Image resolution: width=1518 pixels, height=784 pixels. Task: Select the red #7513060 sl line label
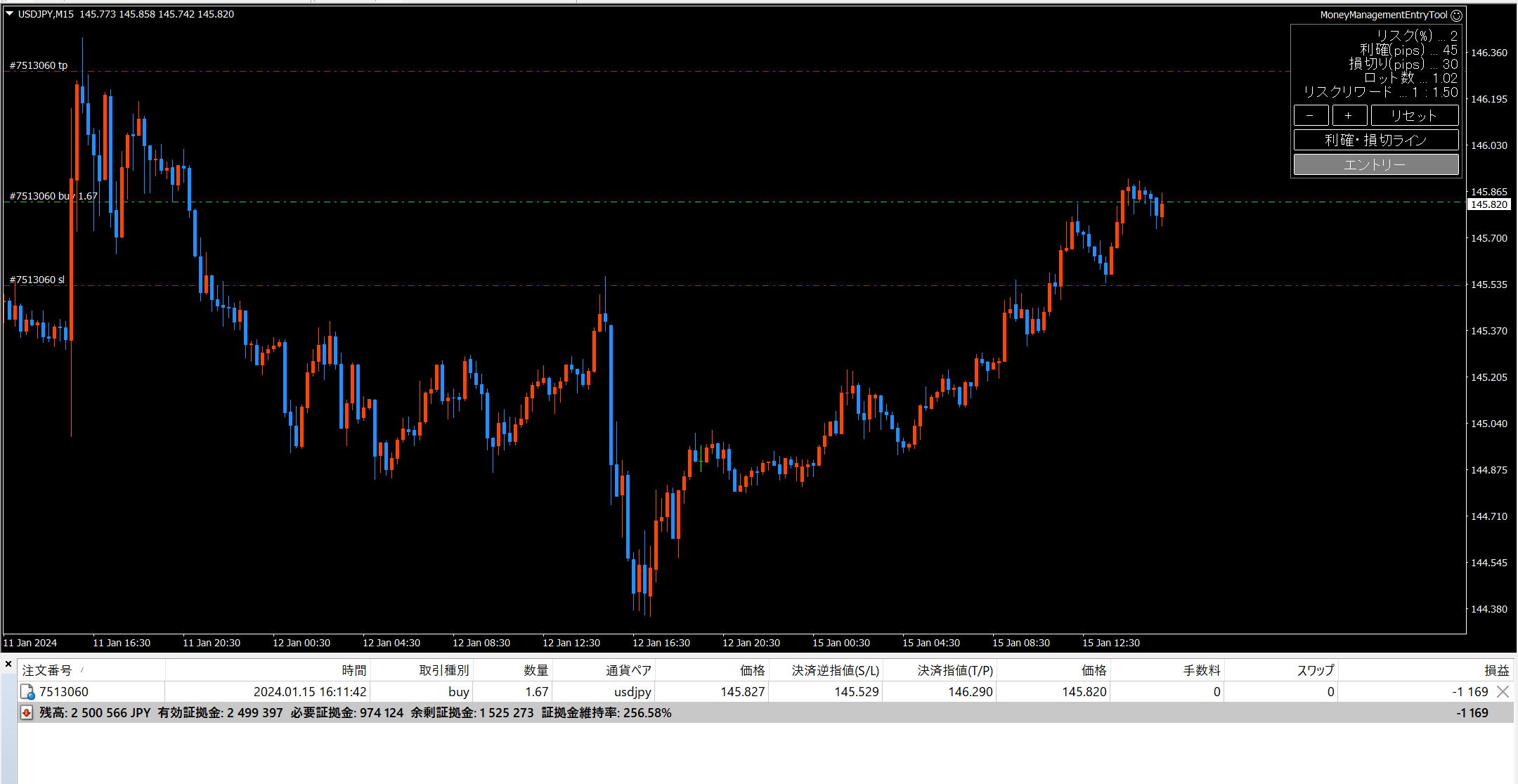[37, 280]
